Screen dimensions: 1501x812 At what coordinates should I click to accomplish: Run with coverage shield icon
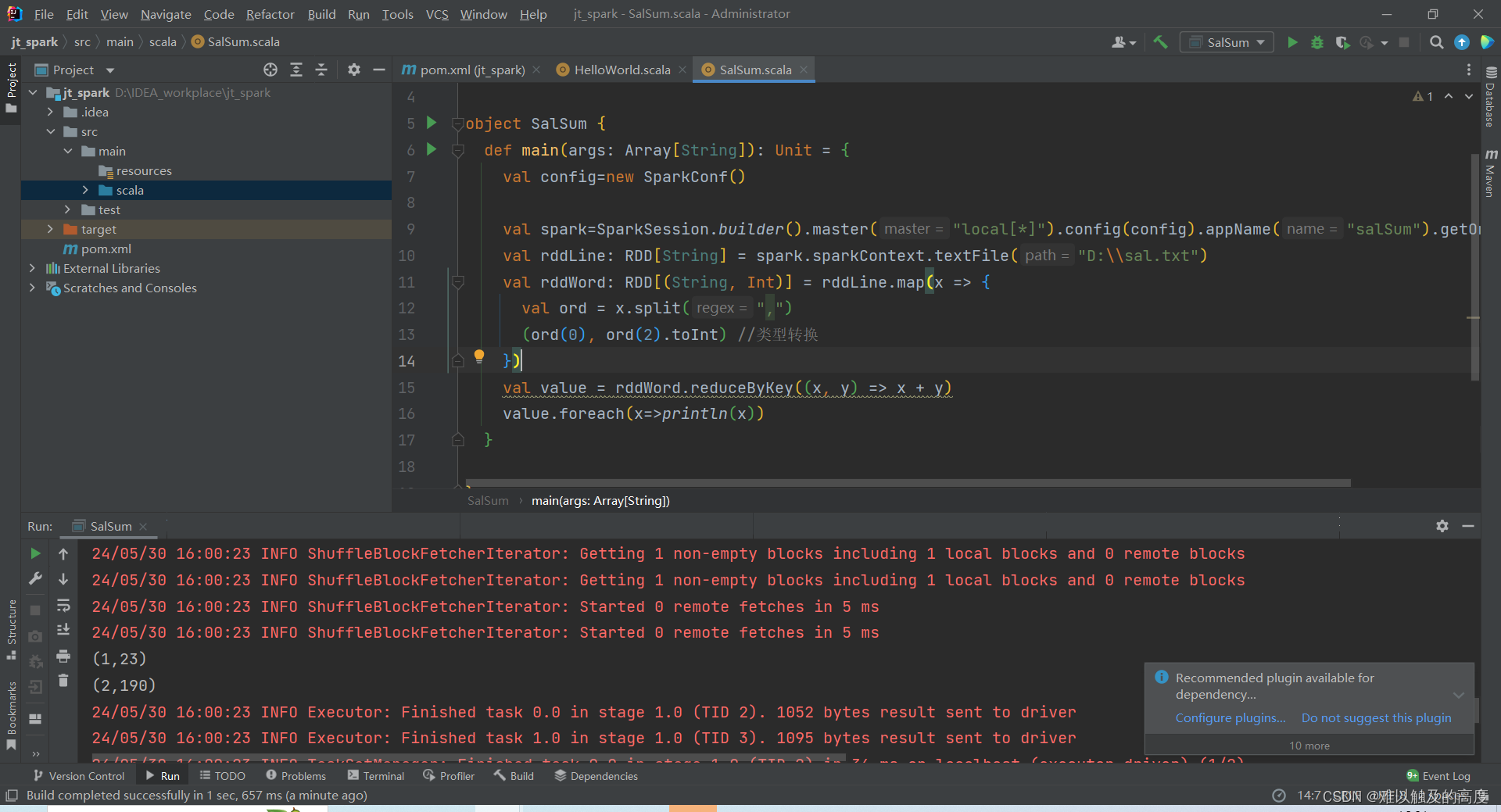point(1342,42)
